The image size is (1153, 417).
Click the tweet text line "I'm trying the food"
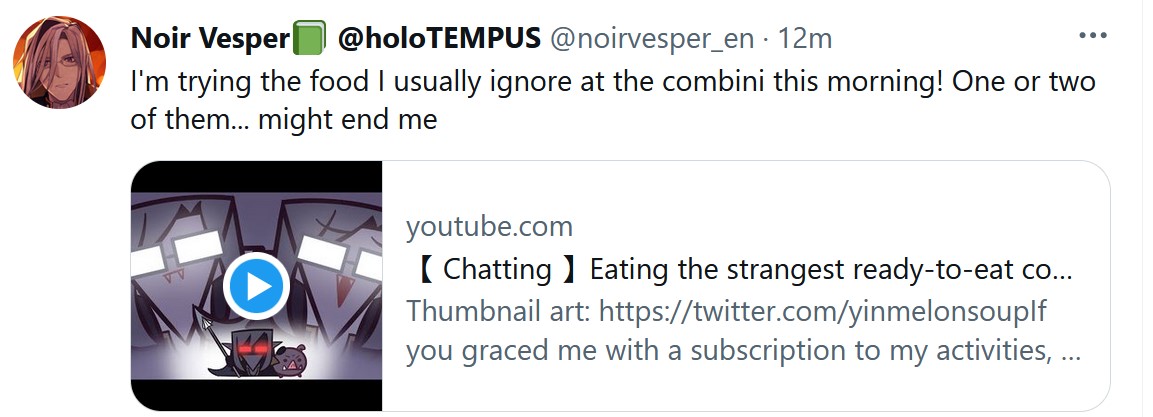[x=612, y=81]
